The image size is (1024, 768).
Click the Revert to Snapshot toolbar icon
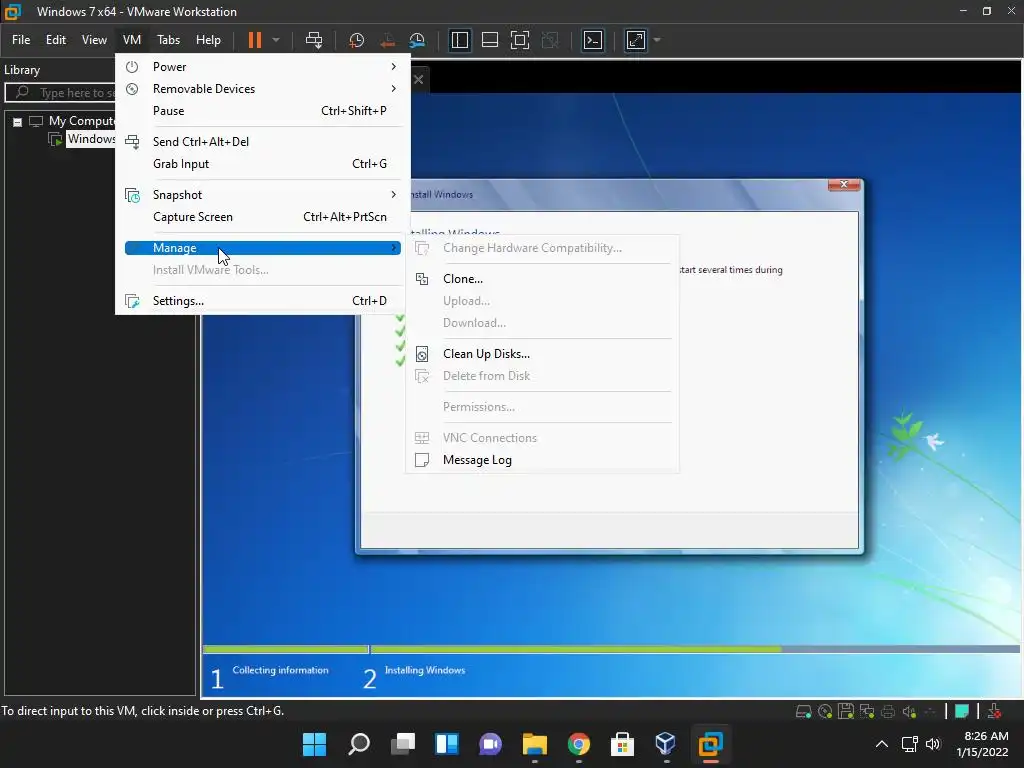pyautogui.click(x=387, y=40)
